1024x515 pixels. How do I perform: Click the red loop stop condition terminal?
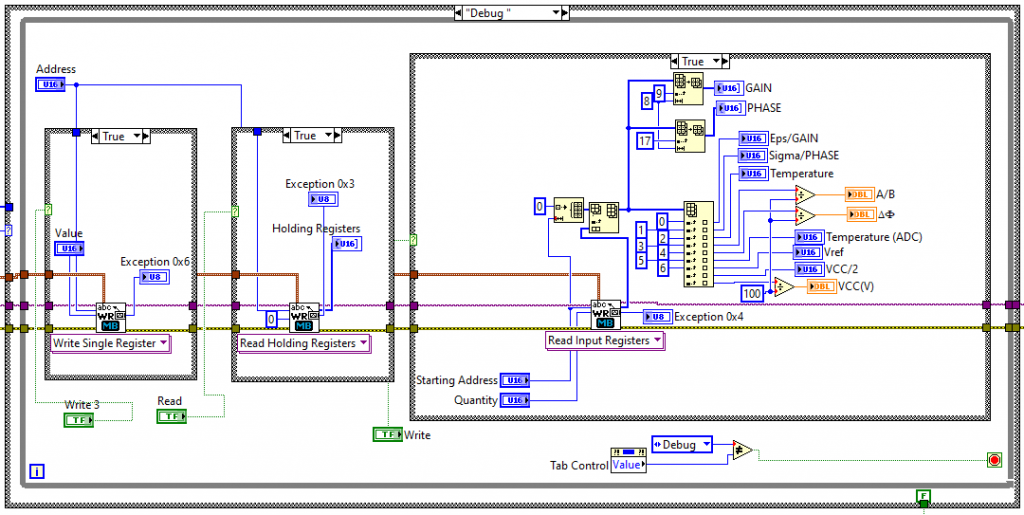point(994,460)
